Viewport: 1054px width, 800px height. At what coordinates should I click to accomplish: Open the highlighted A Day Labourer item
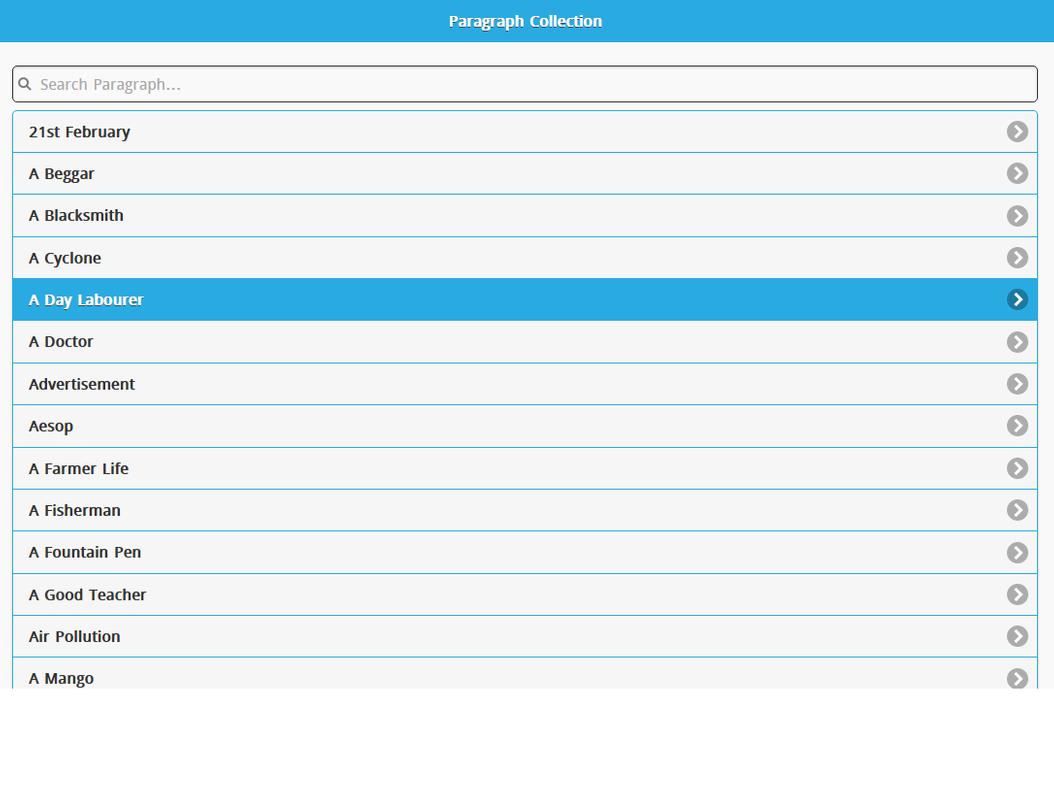tap(524, 300)
